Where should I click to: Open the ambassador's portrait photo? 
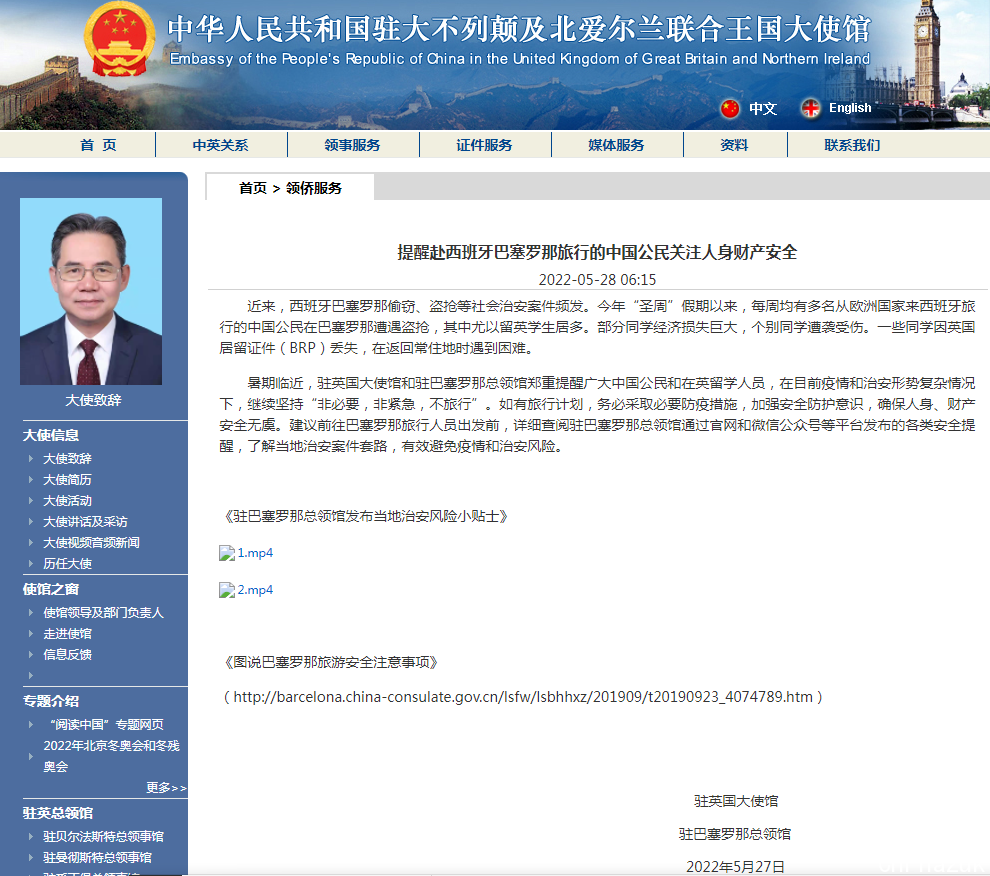pos(91,291)
